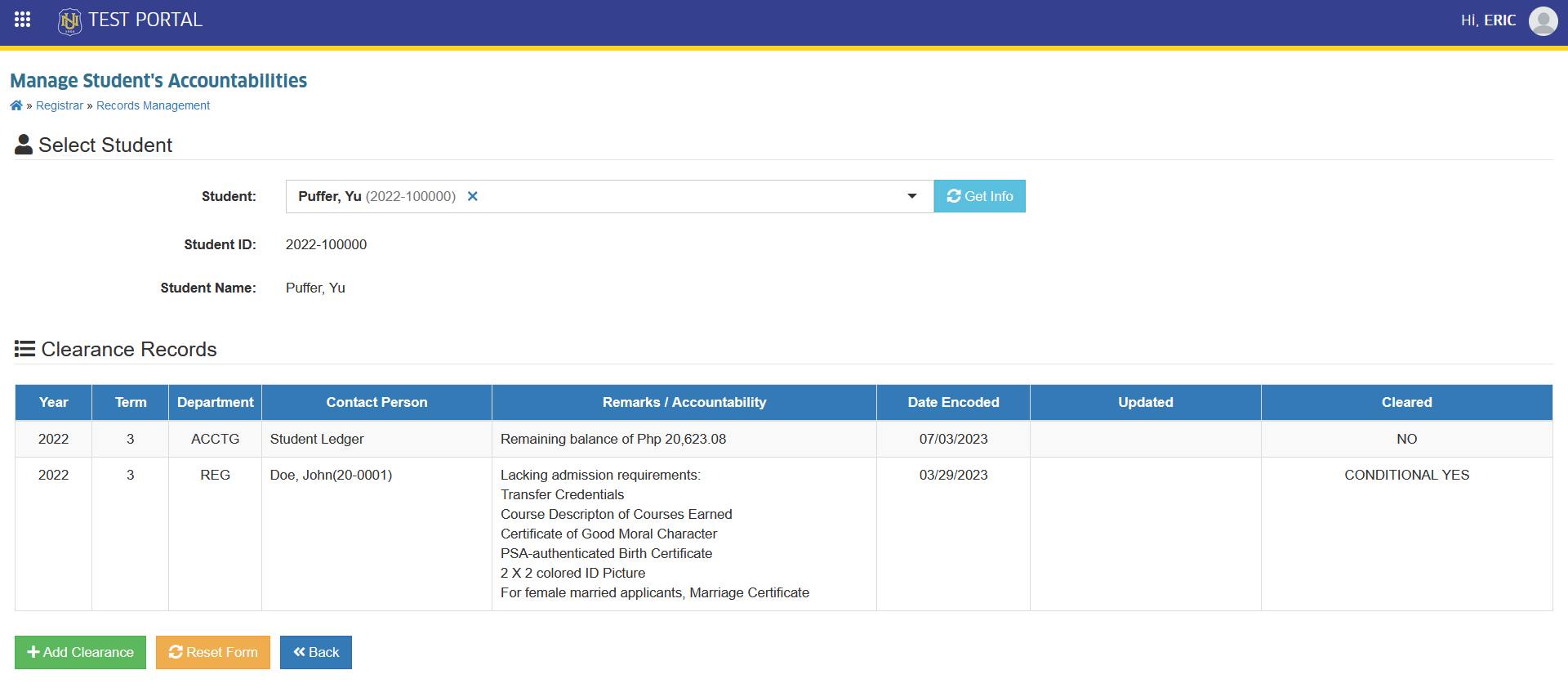1568x688 pixels.
Task: Click the Updated column header
Action: click(x=1146, y=402)
